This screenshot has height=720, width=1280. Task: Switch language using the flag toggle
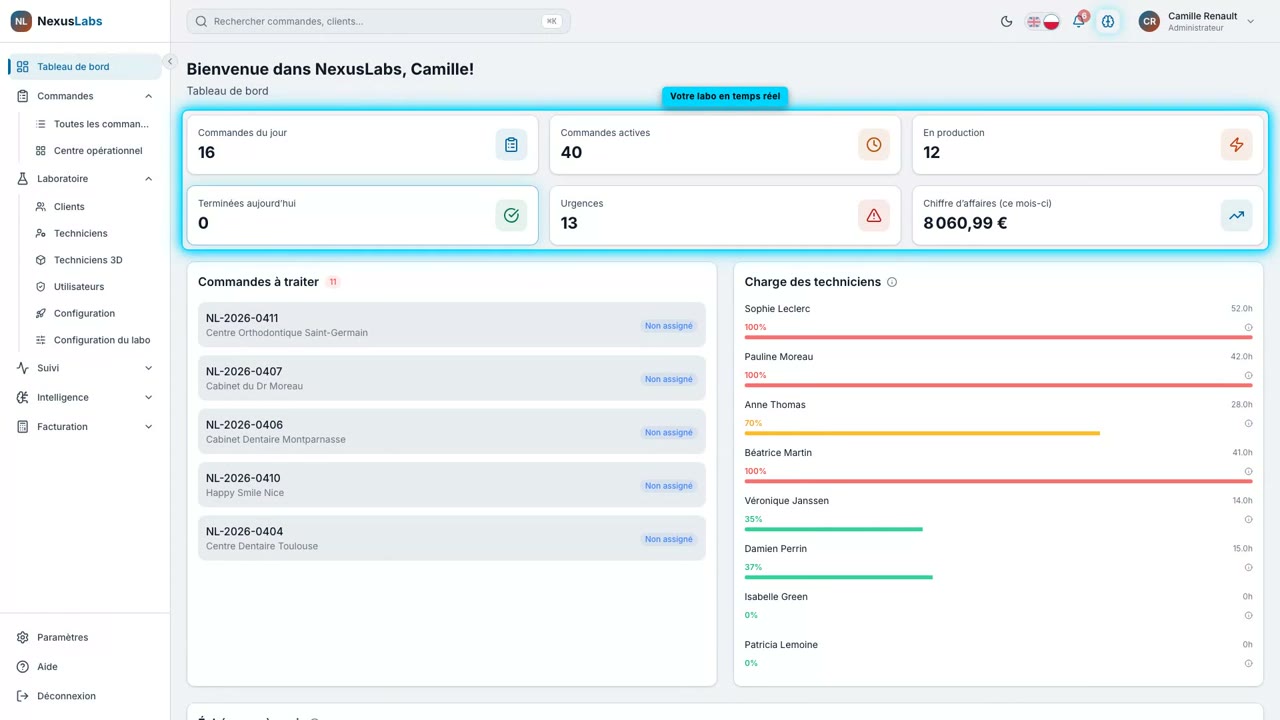[1043, 21]
